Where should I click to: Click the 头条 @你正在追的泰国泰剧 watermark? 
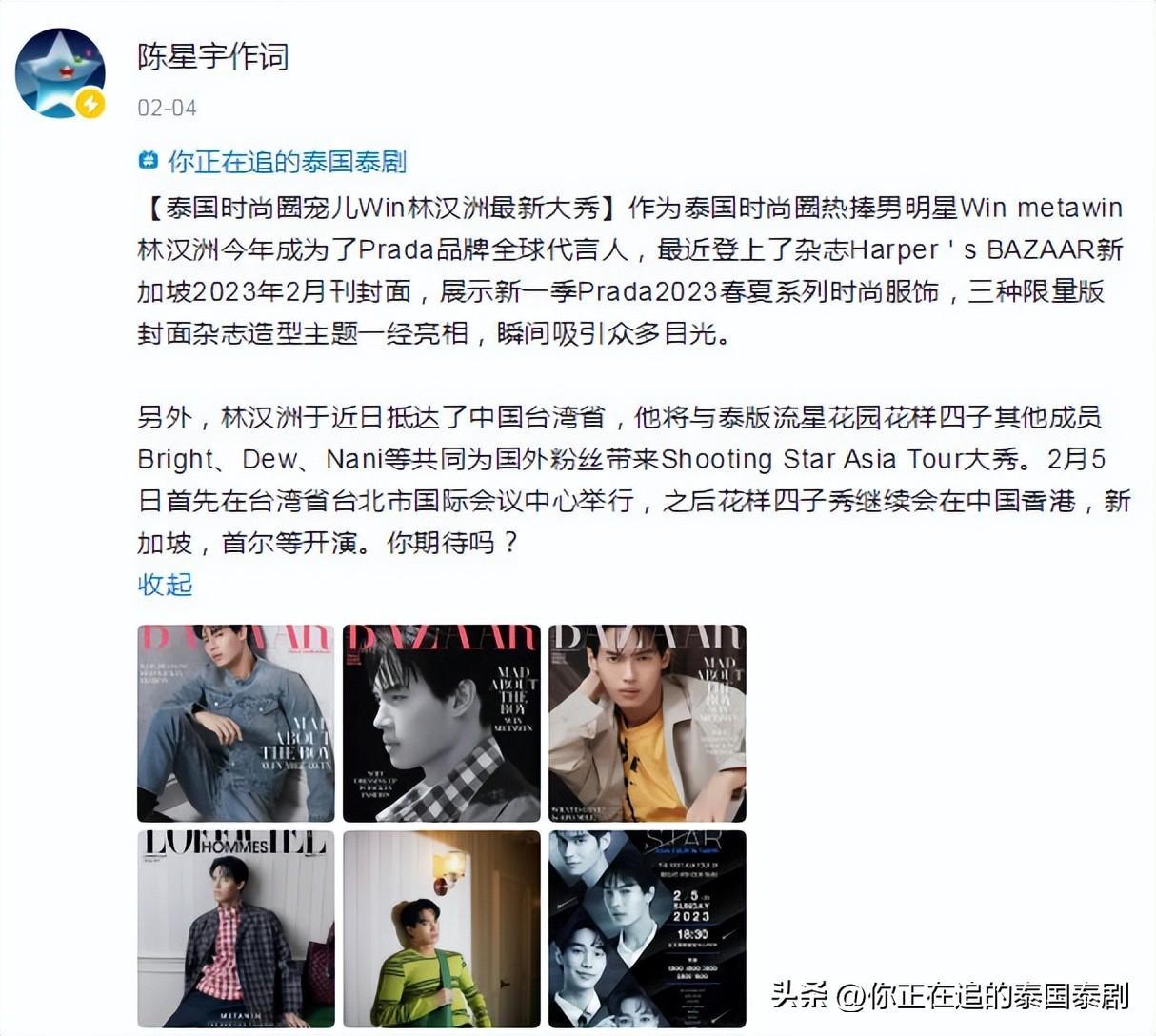[949, 996]
